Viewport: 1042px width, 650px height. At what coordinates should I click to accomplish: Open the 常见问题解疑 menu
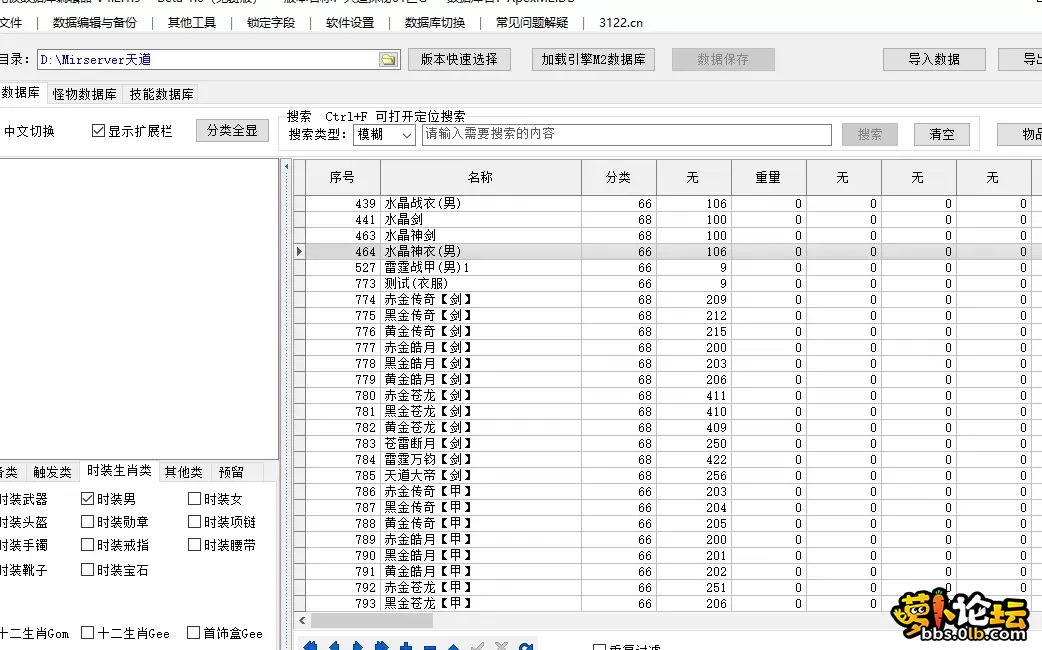(532, 23)
